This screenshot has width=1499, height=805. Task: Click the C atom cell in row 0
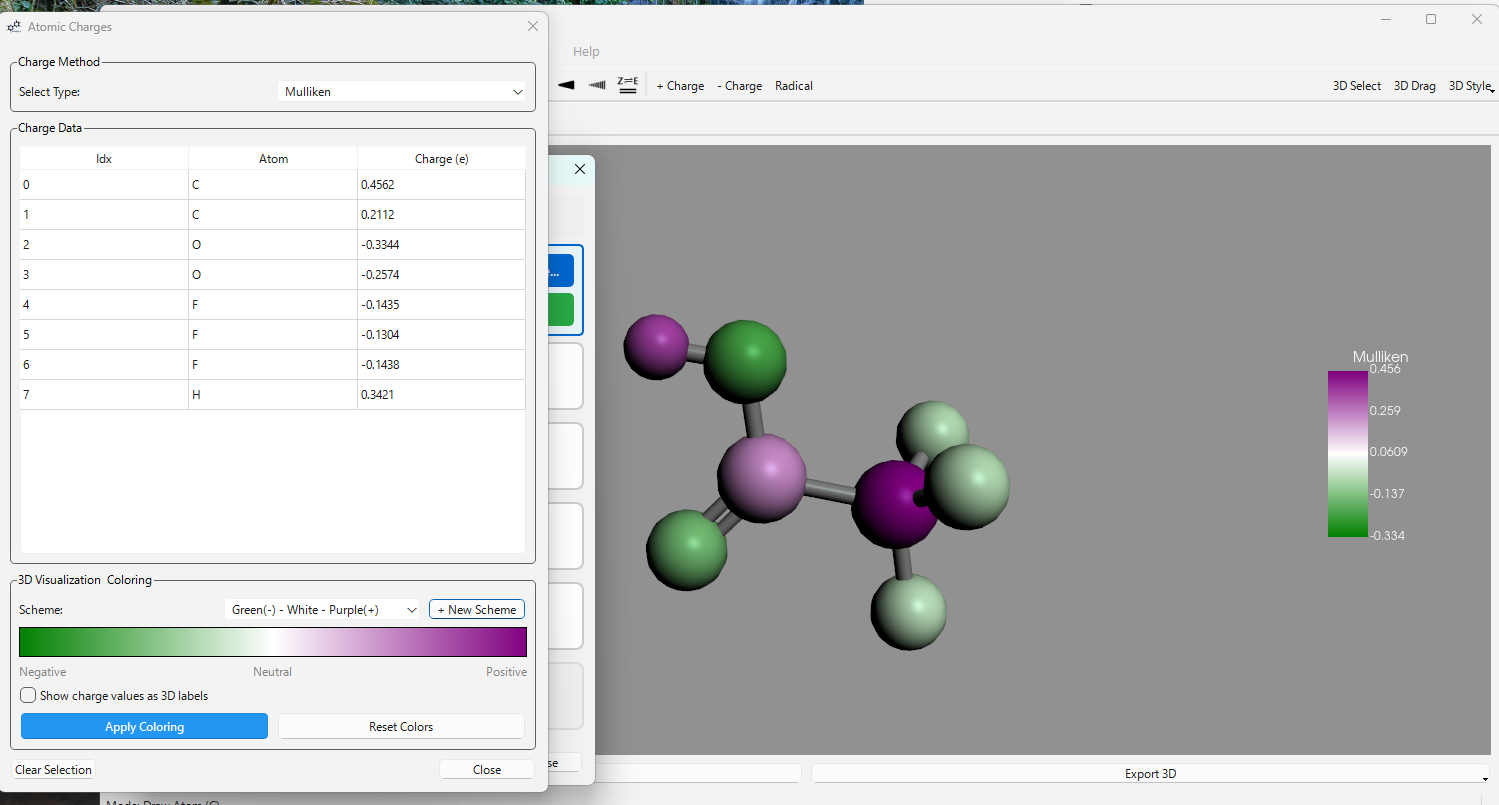pyautogui.click(x=273, y=185)
